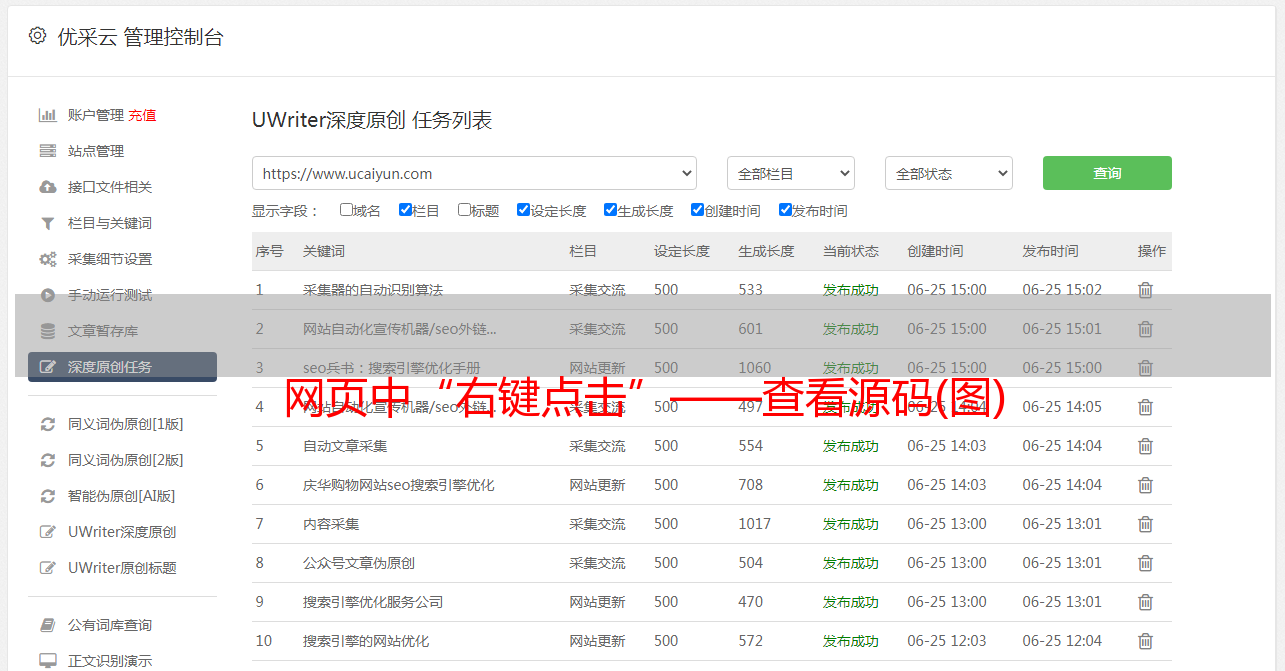The width and height of the screenshot is (1285, 671).
Task: Click the bar chart icon for 账户管理
Action: coord(47,115)
